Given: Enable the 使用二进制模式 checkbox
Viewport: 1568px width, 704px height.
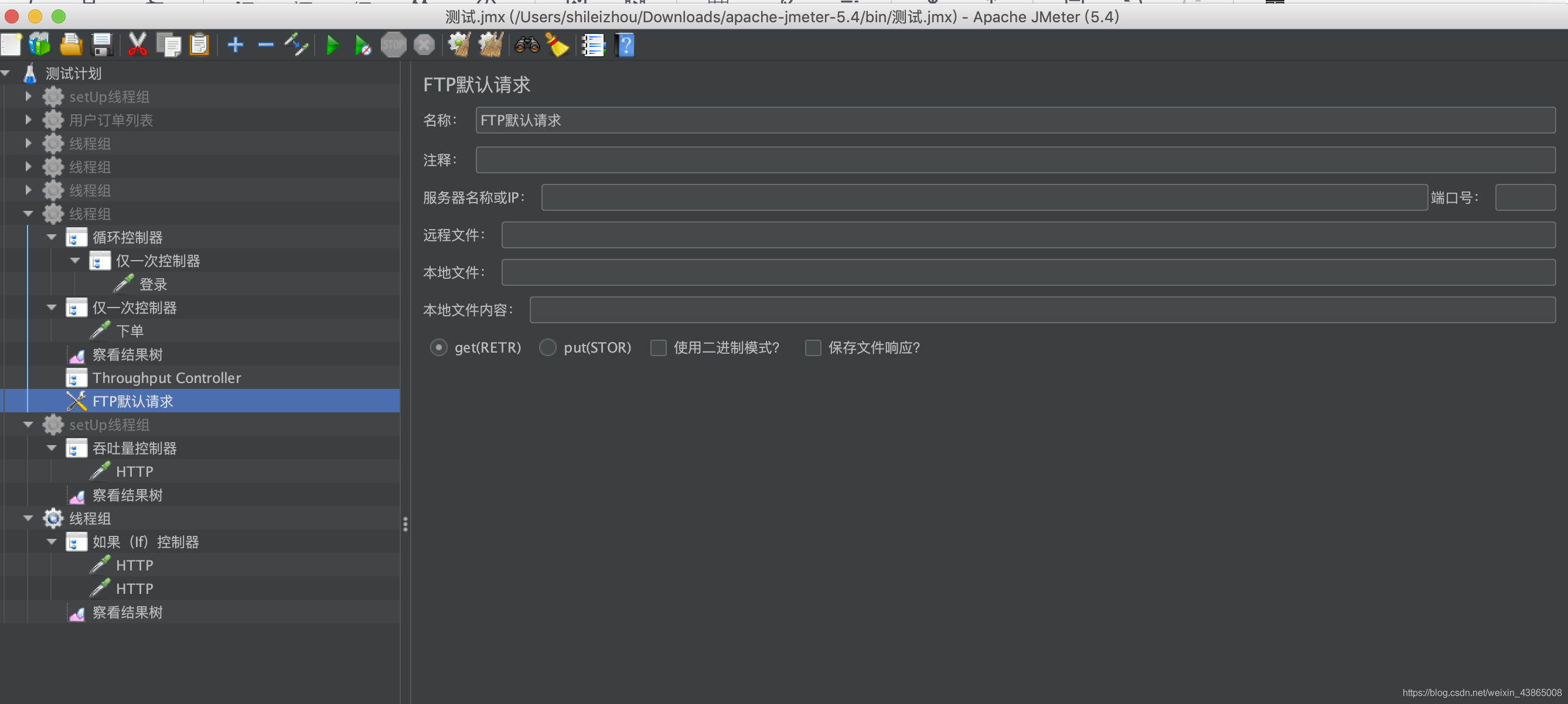Looking at the screenshot, I should pos(659,347).
